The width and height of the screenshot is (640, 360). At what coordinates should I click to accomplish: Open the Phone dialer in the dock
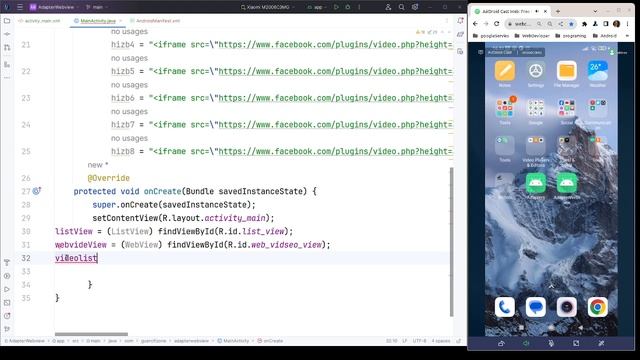pos(504,307)
